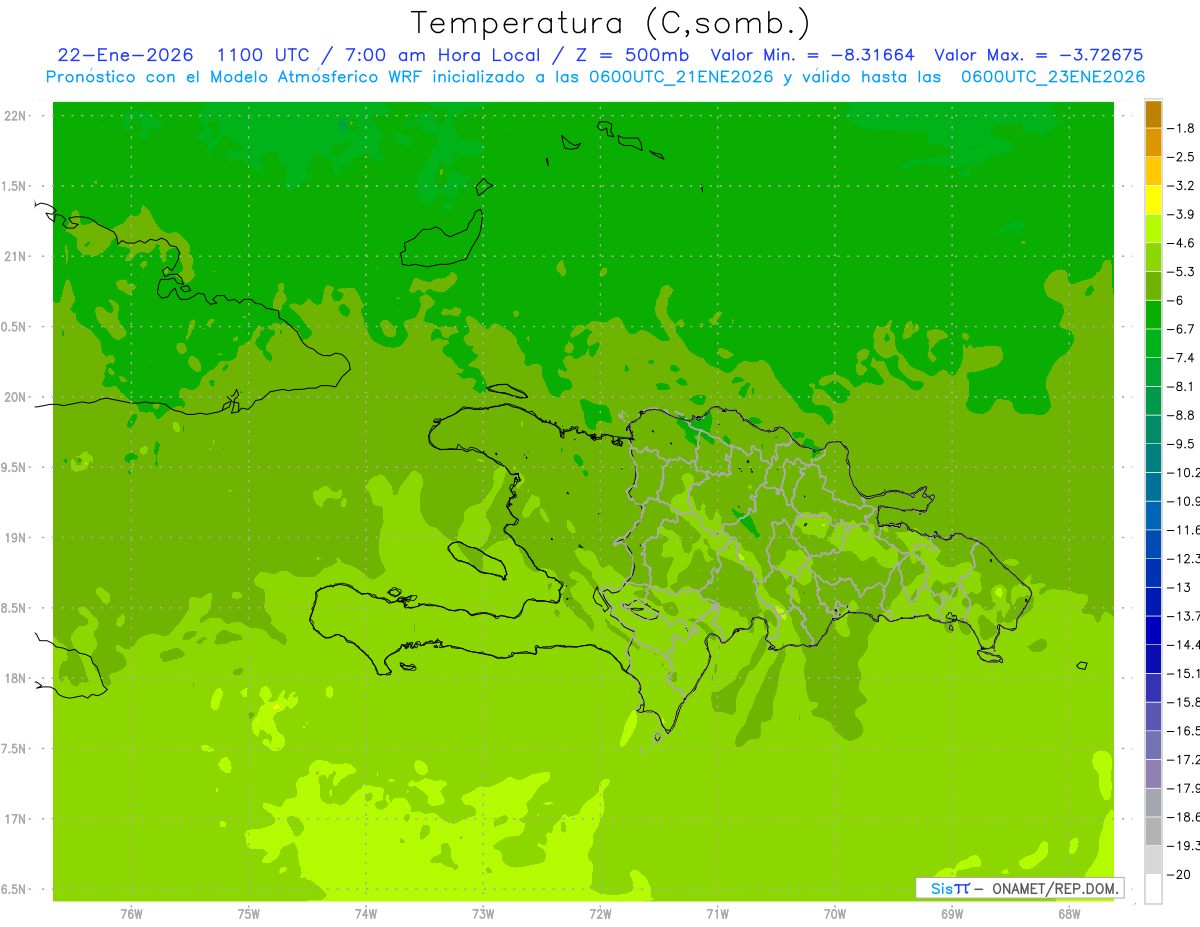
Task: Click the '-3.9' colorbar label
Action: pyautogui.click(x=1181, y=214)
